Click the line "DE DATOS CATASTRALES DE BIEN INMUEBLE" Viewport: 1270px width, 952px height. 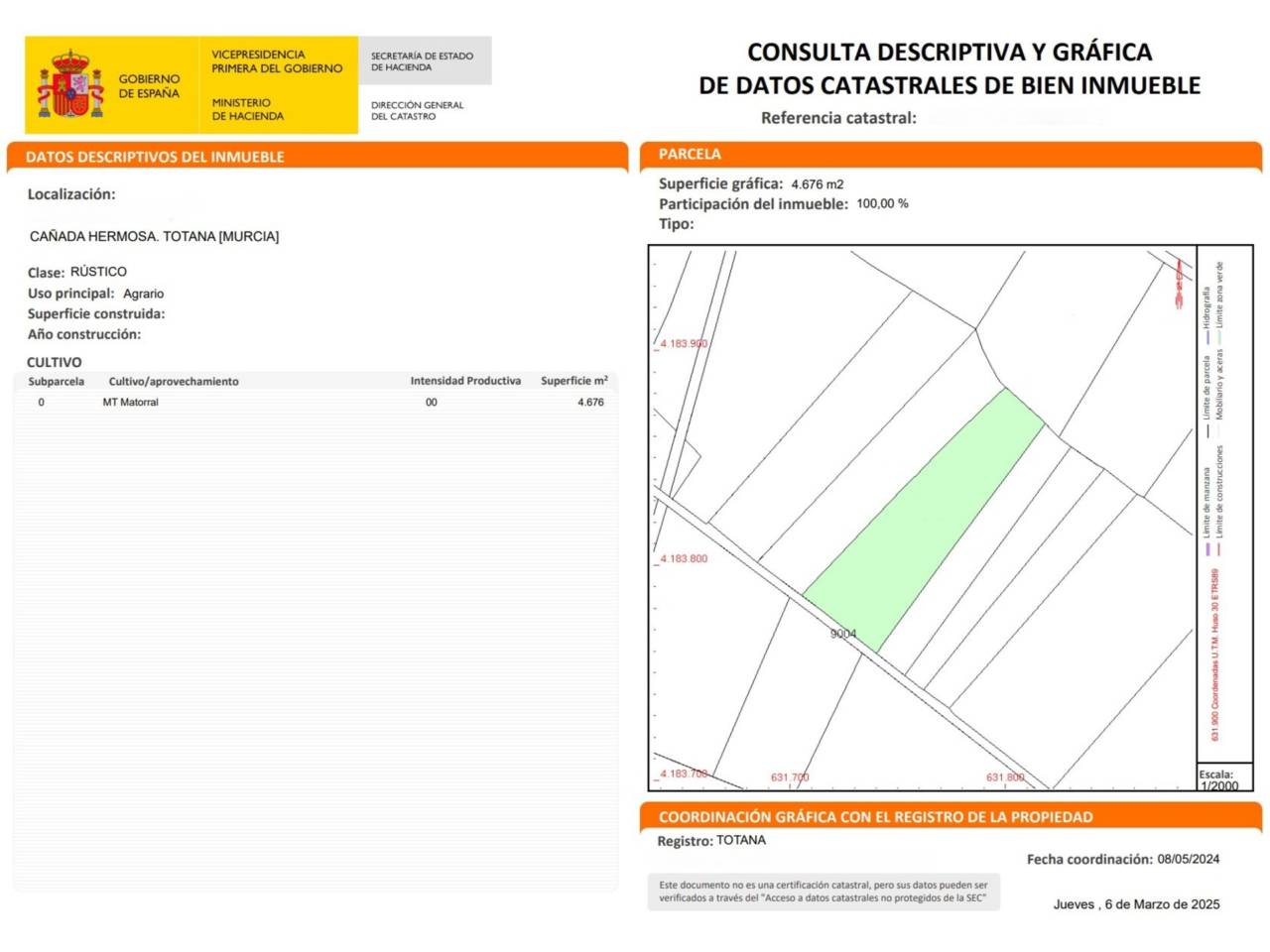[x=950, y=86]
